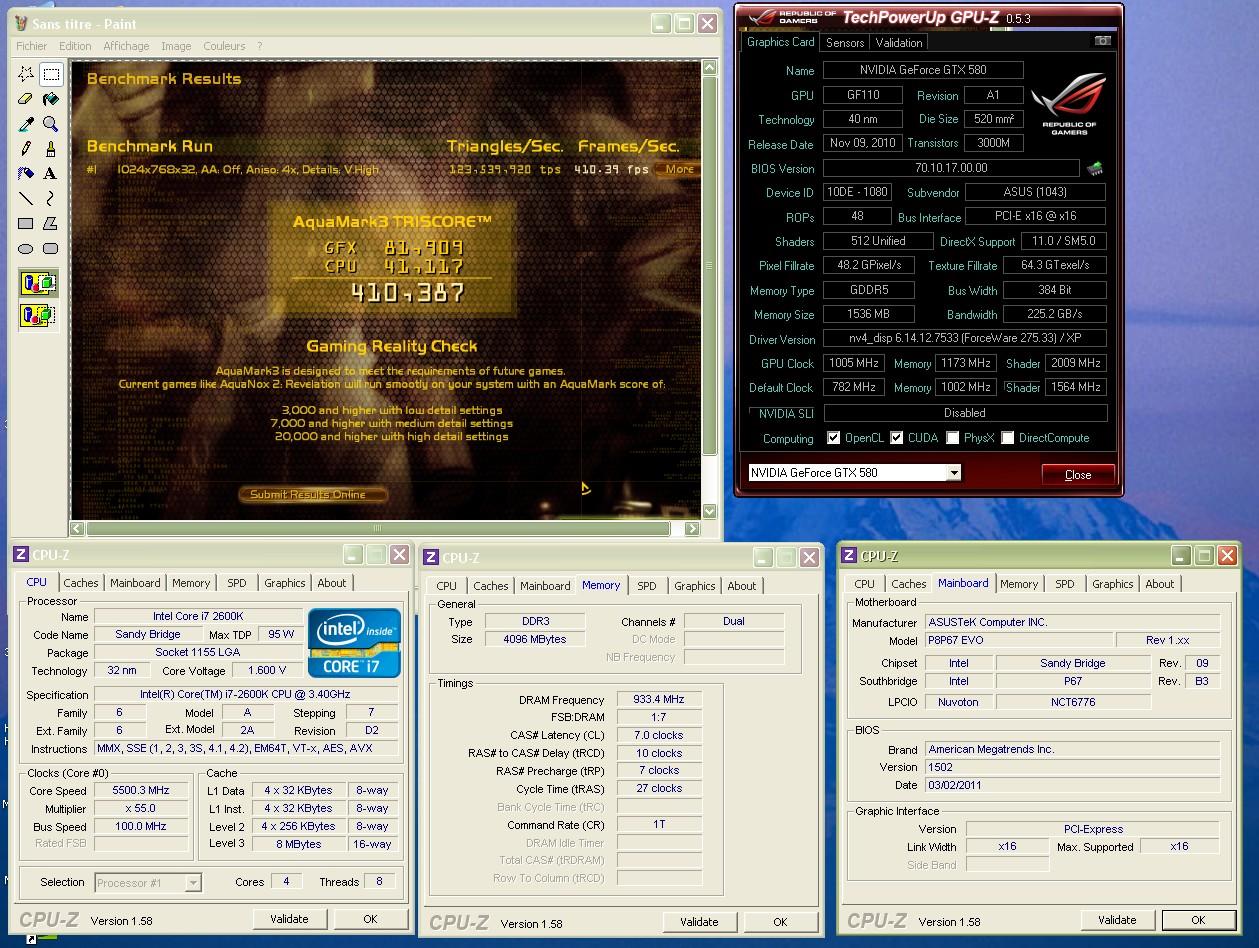Screen dimensions: 1259x948
Task: Select the Text tool in Paint
Action: [51, 174]
